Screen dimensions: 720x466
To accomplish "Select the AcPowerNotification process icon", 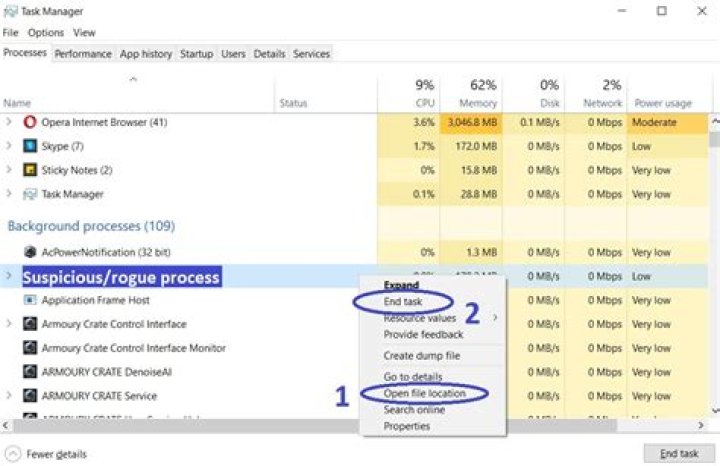I will point(30,253).
